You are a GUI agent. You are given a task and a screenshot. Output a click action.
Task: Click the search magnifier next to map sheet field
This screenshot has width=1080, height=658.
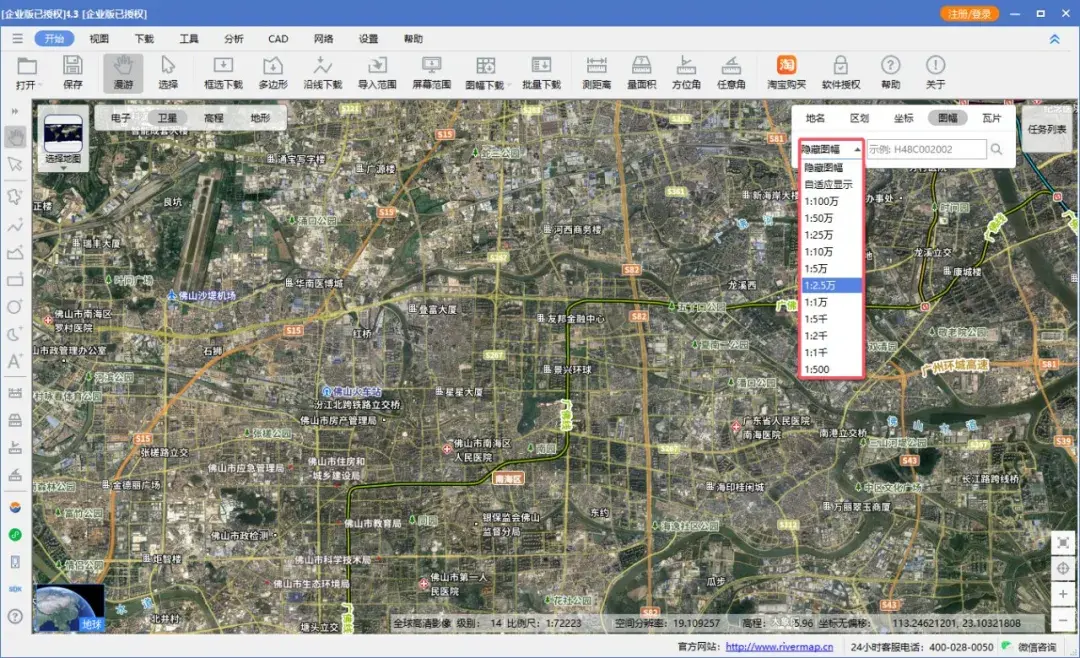point(997,149)
